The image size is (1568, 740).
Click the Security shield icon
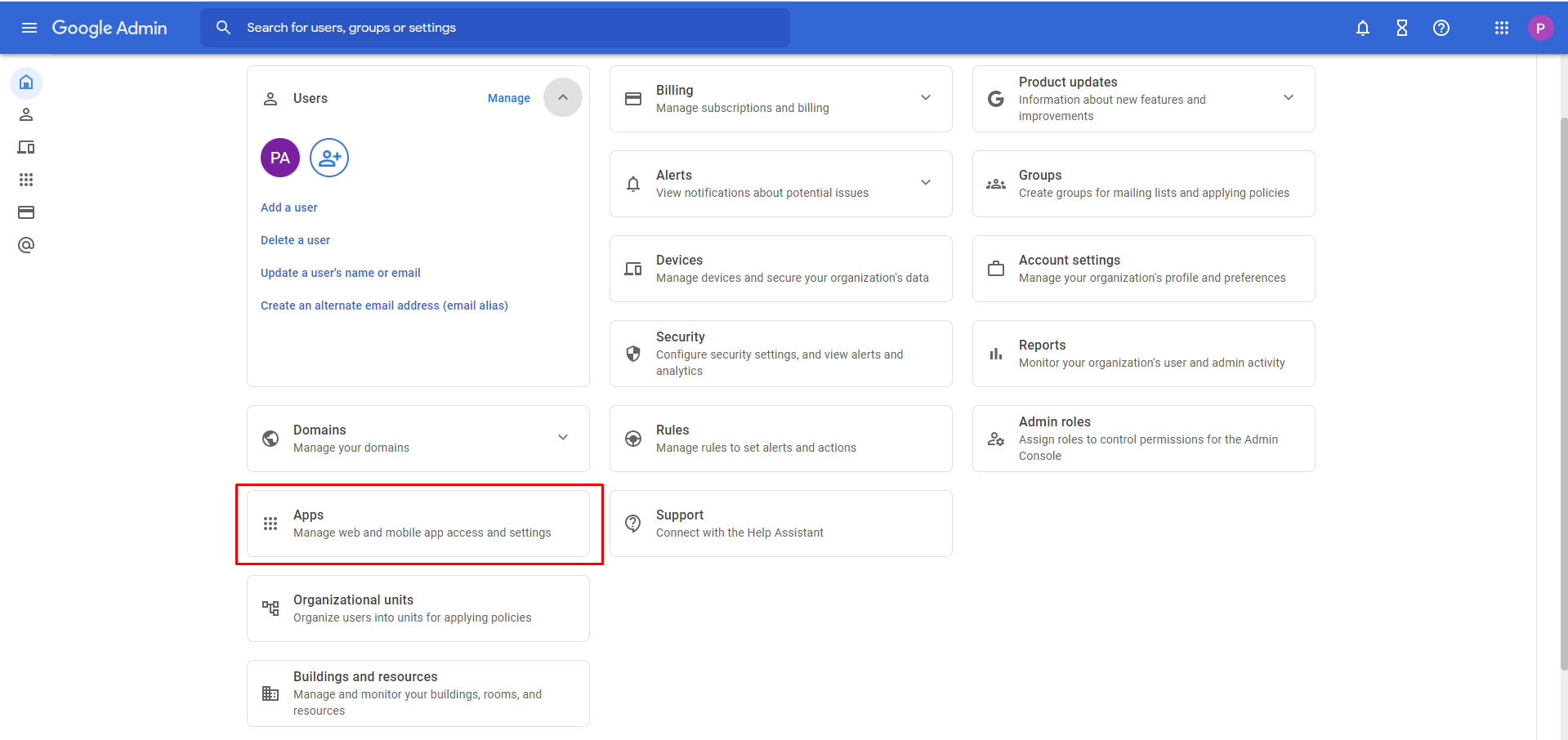tap(633, 354)
